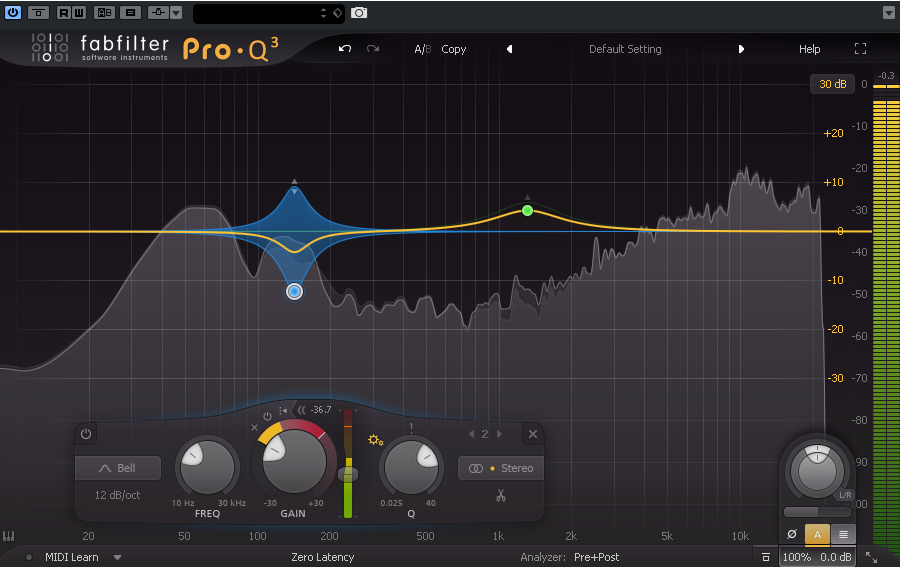The height and width of the screenshot is (571, 900).
Task: Open Analyzer Pre+Post settings
Action: [596, 557]
